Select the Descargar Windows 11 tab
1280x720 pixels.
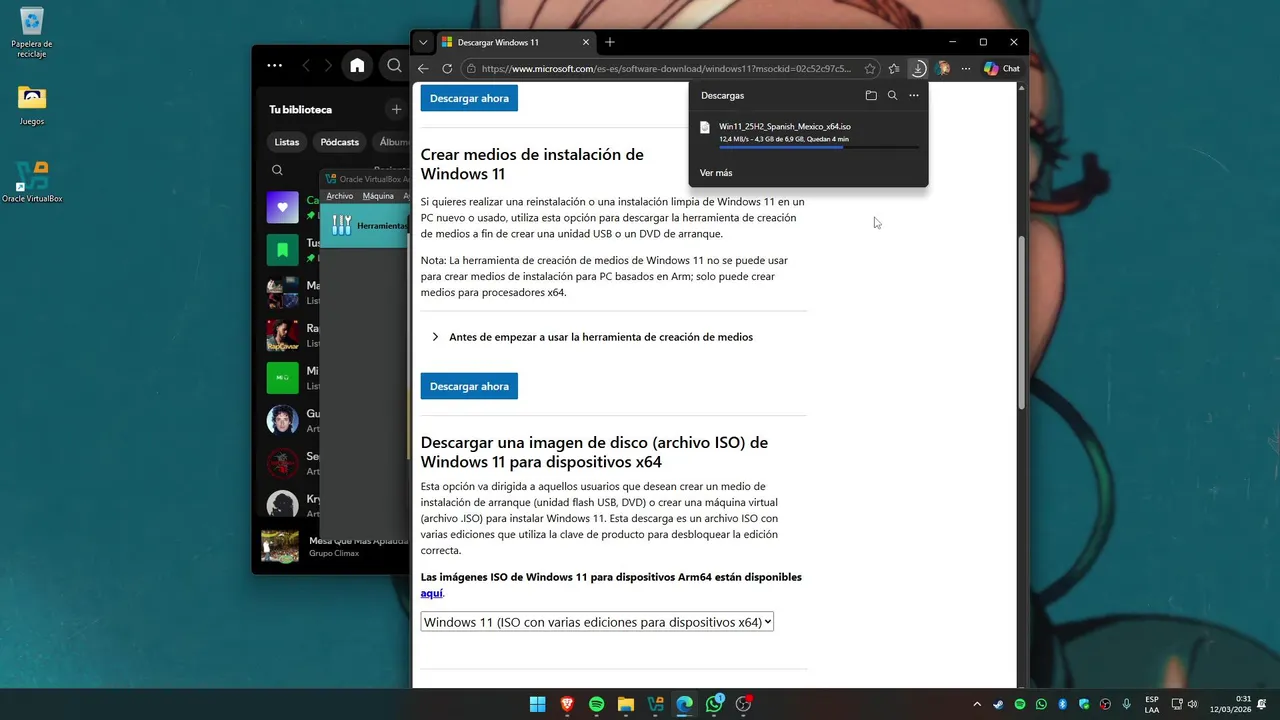pyautogui.click(x=514, y=42)
